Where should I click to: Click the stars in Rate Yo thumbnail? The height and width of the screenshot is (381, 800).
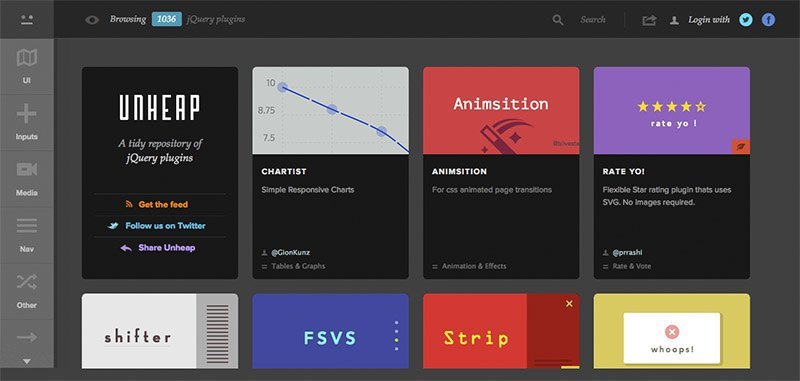point(671,107)
